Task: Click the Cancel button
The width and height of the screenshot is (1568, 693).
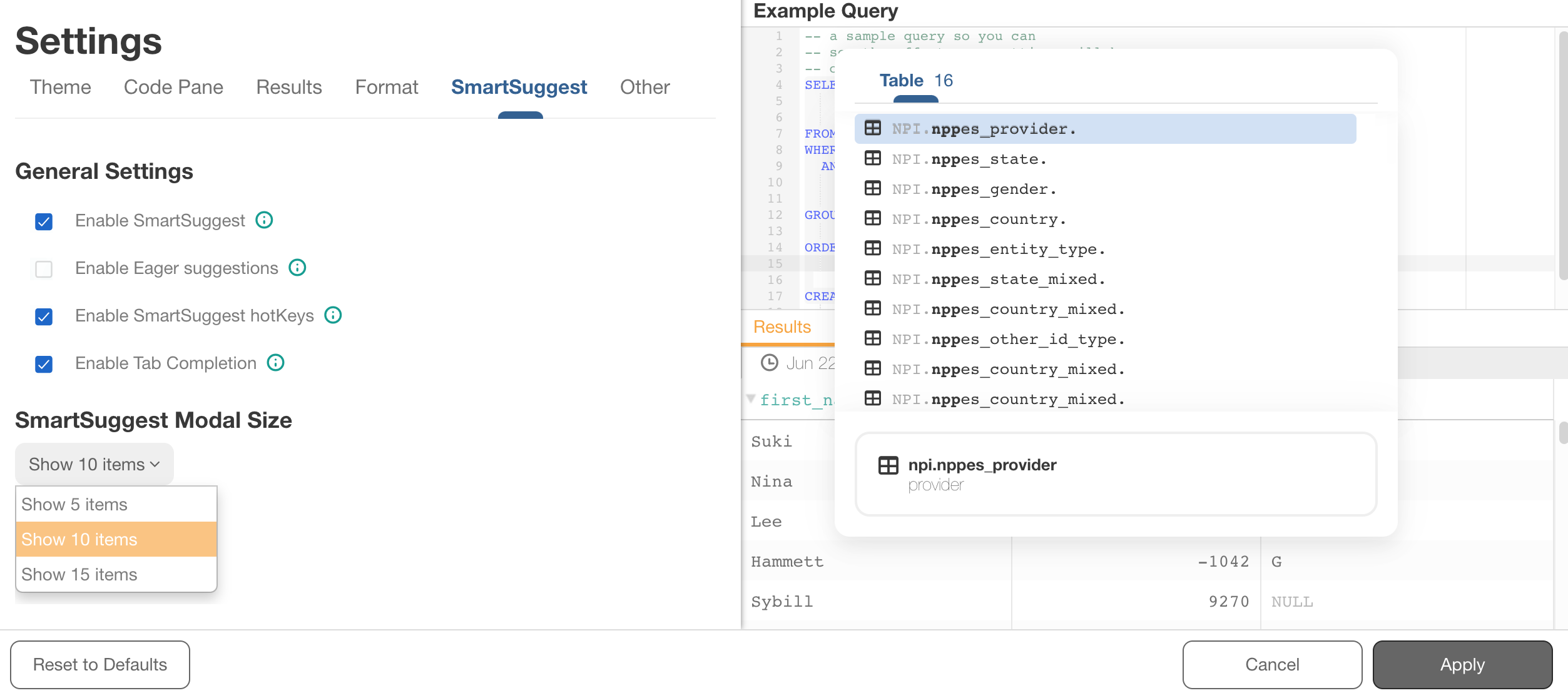Action: click(1272, 664)
